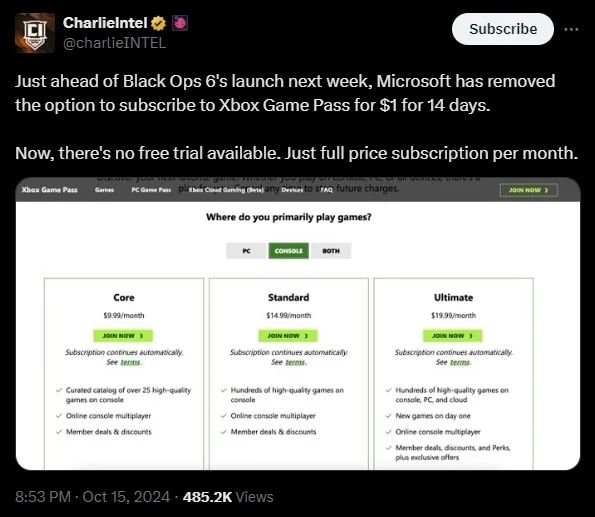Viewport: 595px width, 517px height.
Task: Open the CharlieIntel profile avatar
Action: click(35, 33)
